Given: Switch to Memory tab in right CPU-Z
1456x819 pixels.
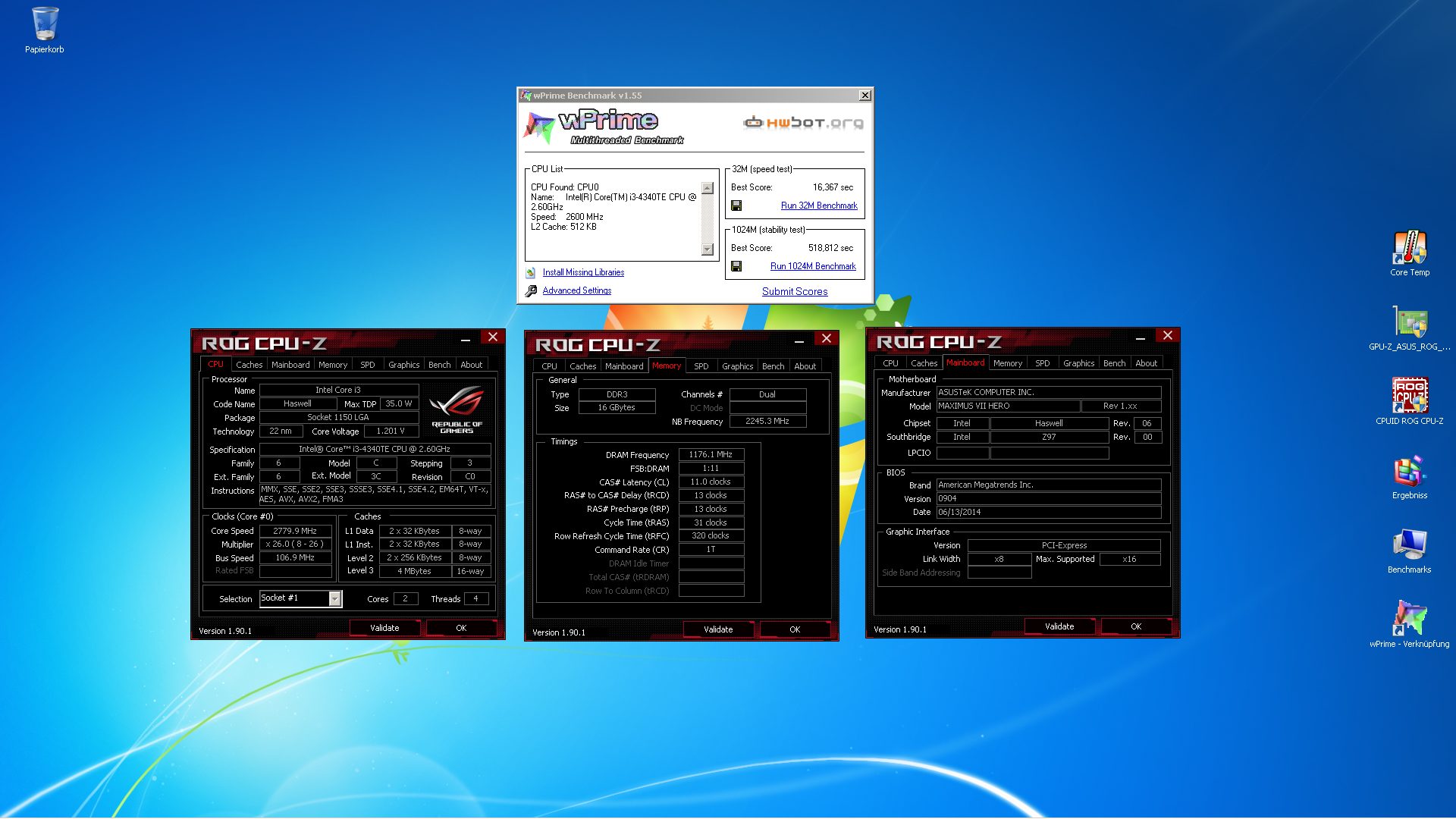Looking at the screenshot, I should tap(1008, 363).
